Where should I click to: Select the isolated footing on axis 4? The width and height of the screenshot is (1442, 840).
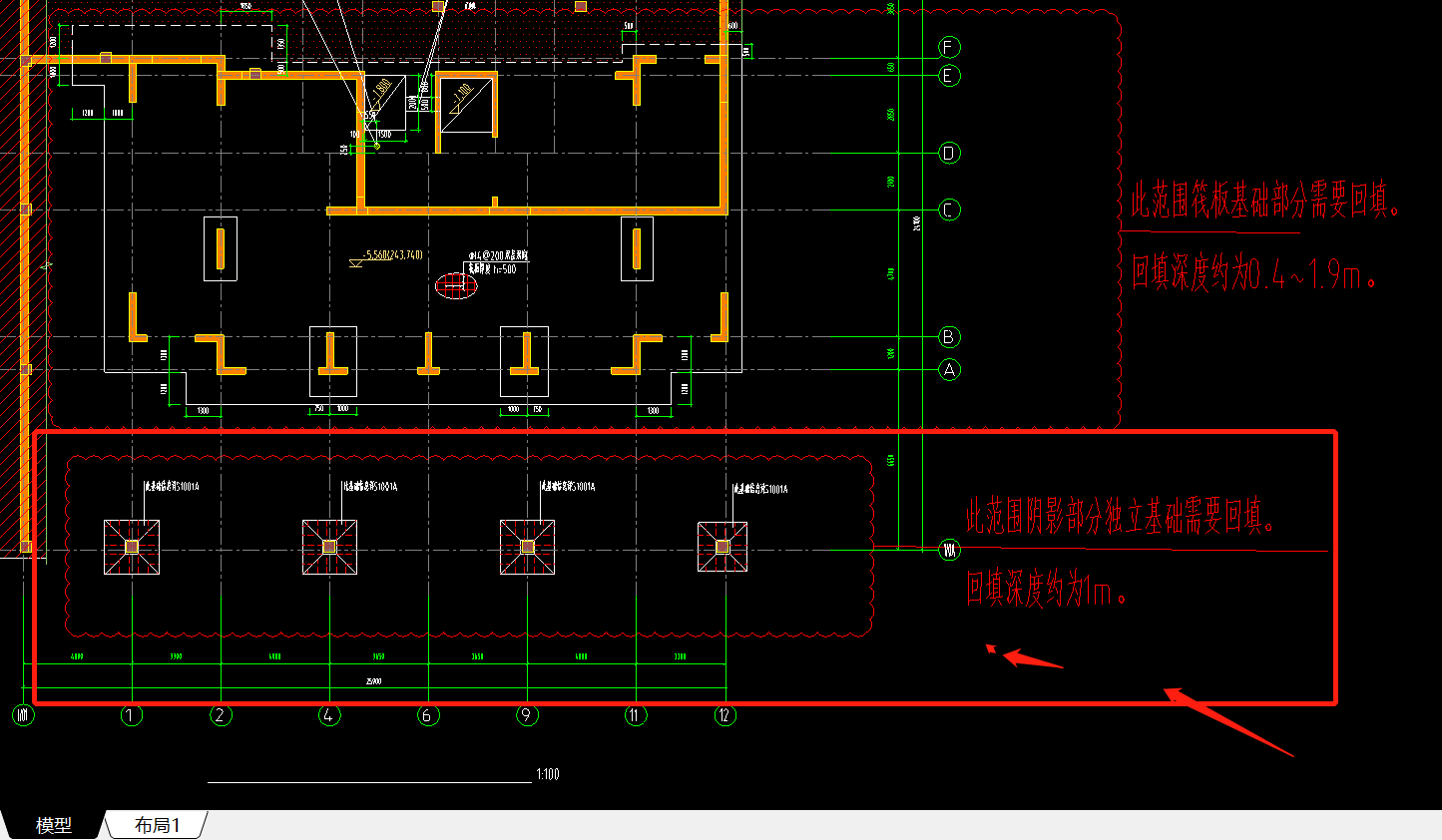coord(329,547)
